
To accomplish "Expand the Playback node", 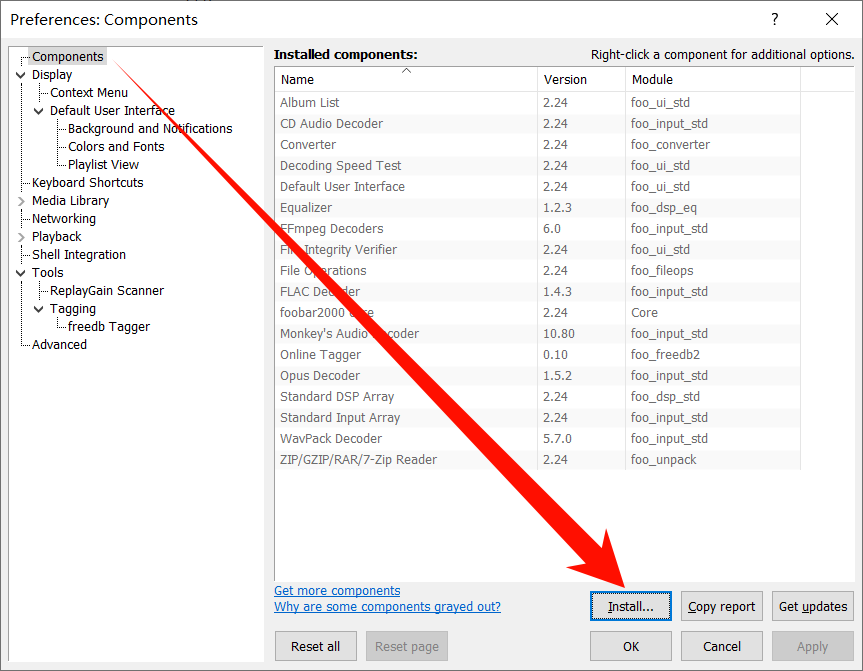I will coord(21,237).
